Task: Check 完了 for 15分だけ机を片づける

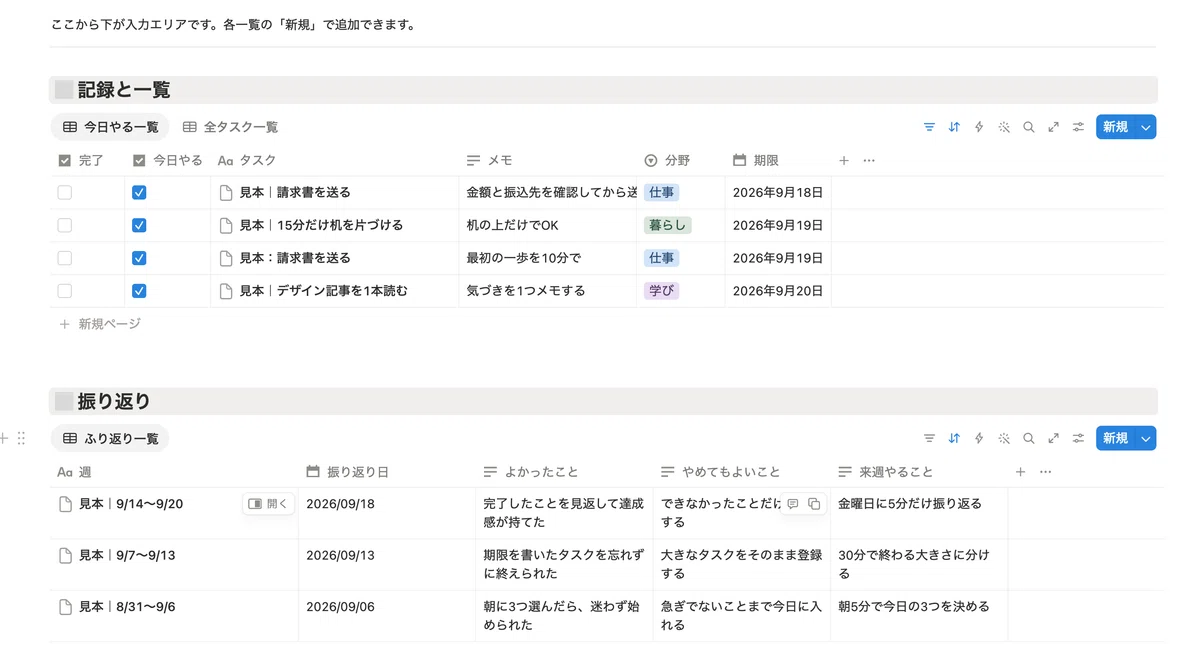Action: [x=65, y=226]
